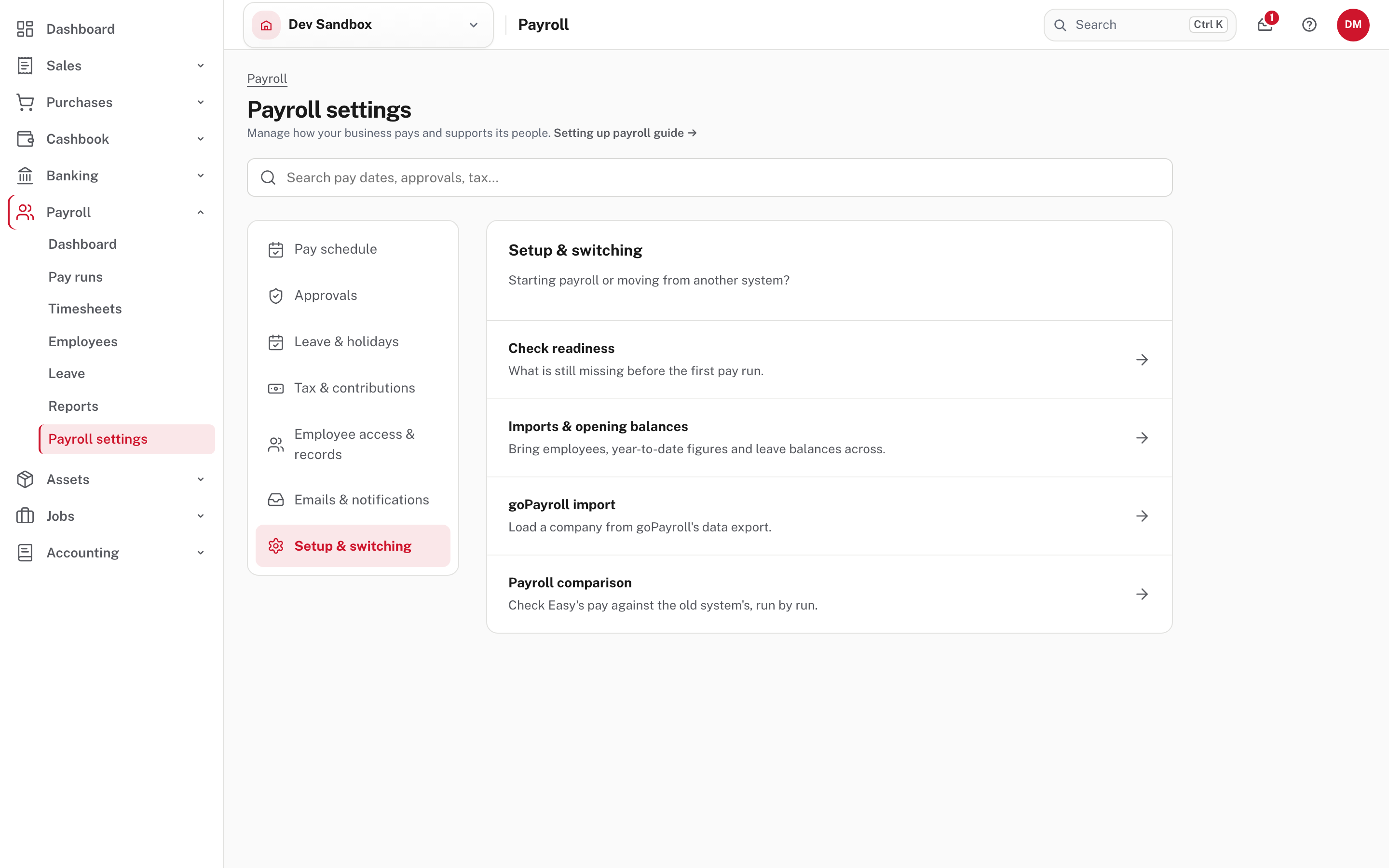1389x868 pixels.
Task: Click the Approvals shield icon
Action: pos(275,296)
